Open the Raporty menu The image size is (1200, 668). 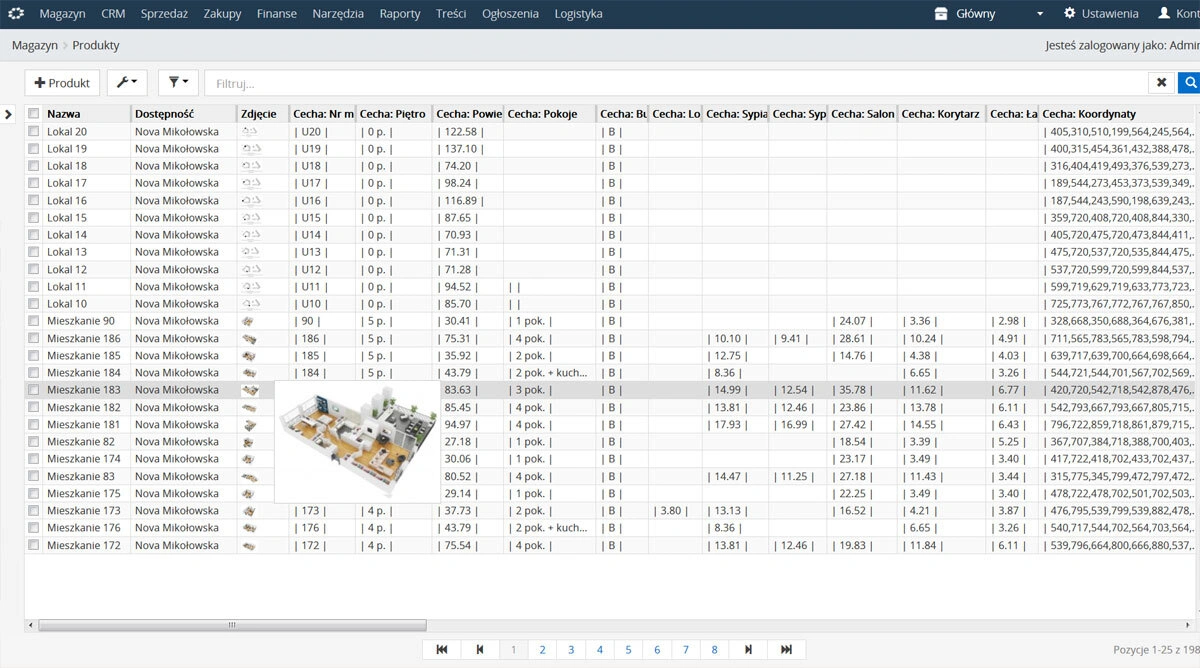point(400,14)
